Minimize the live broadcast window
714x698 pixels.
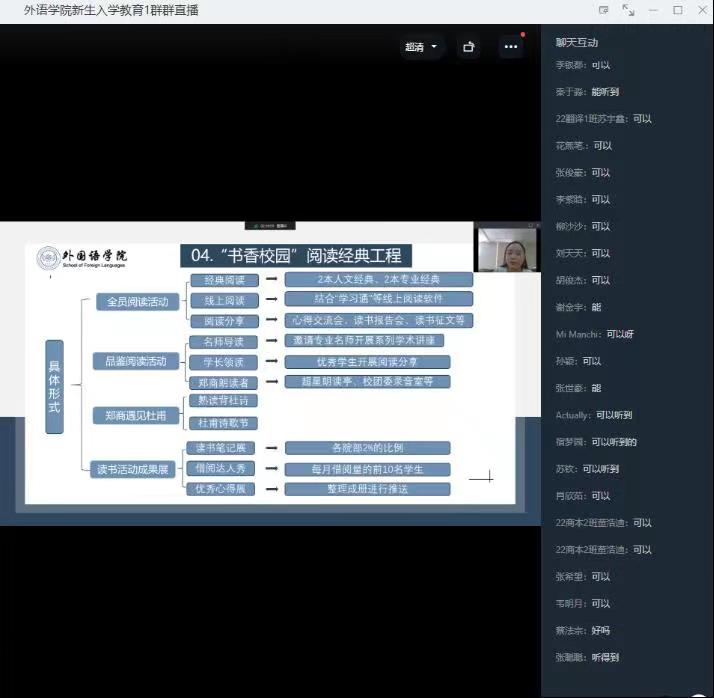point(653,10)
